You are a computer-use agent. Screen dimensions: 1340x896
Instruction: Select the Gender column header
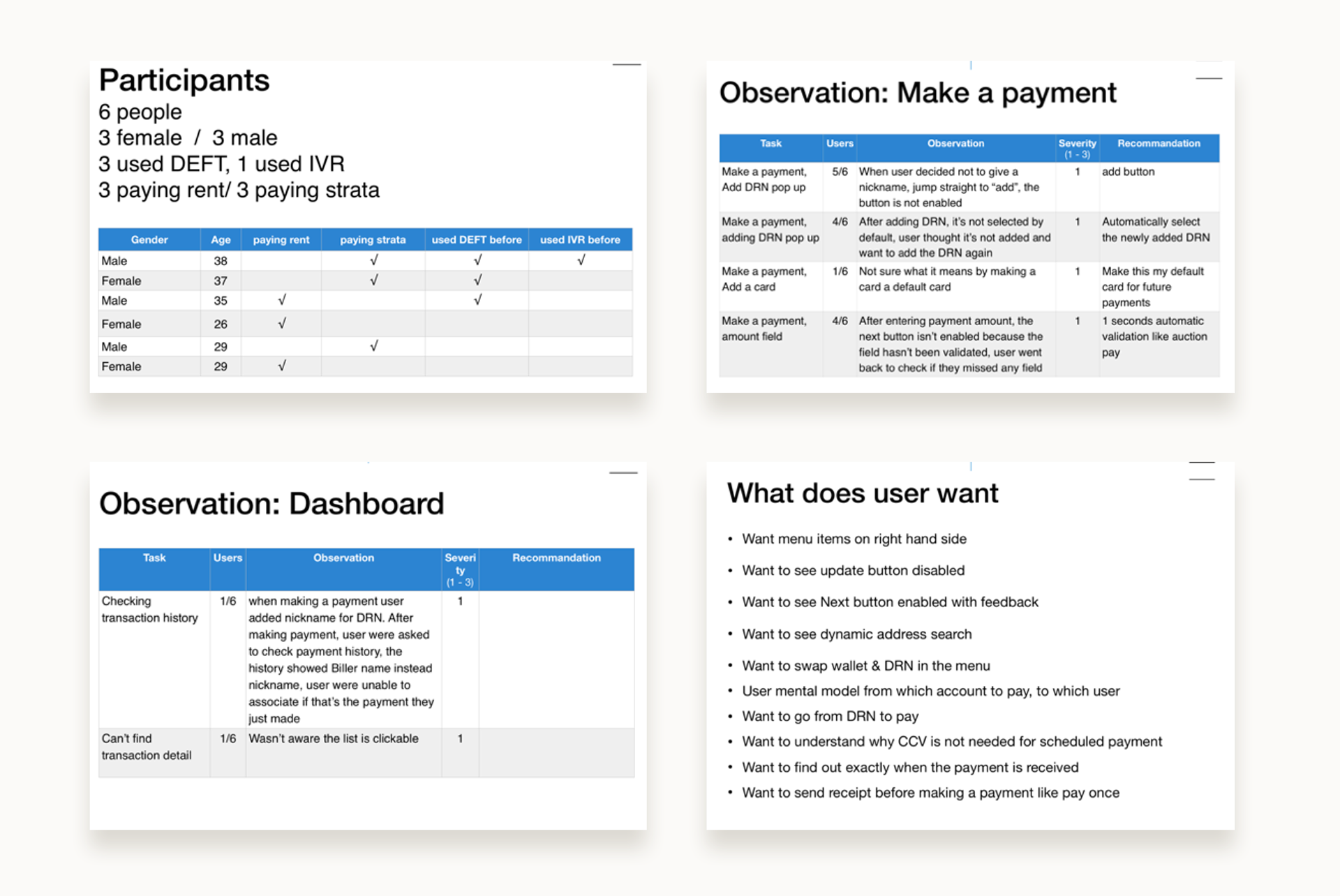tap(149, 239)
